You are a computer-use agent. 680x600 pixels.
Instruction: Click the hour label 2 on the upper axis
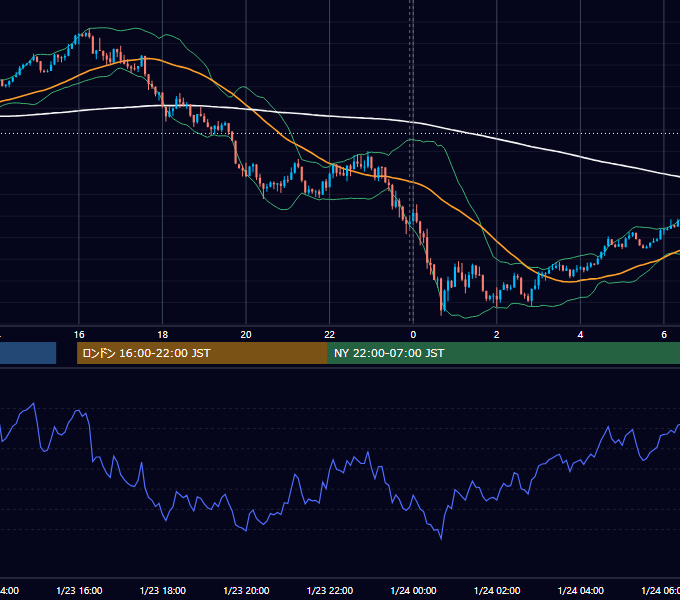click(497, 335)
